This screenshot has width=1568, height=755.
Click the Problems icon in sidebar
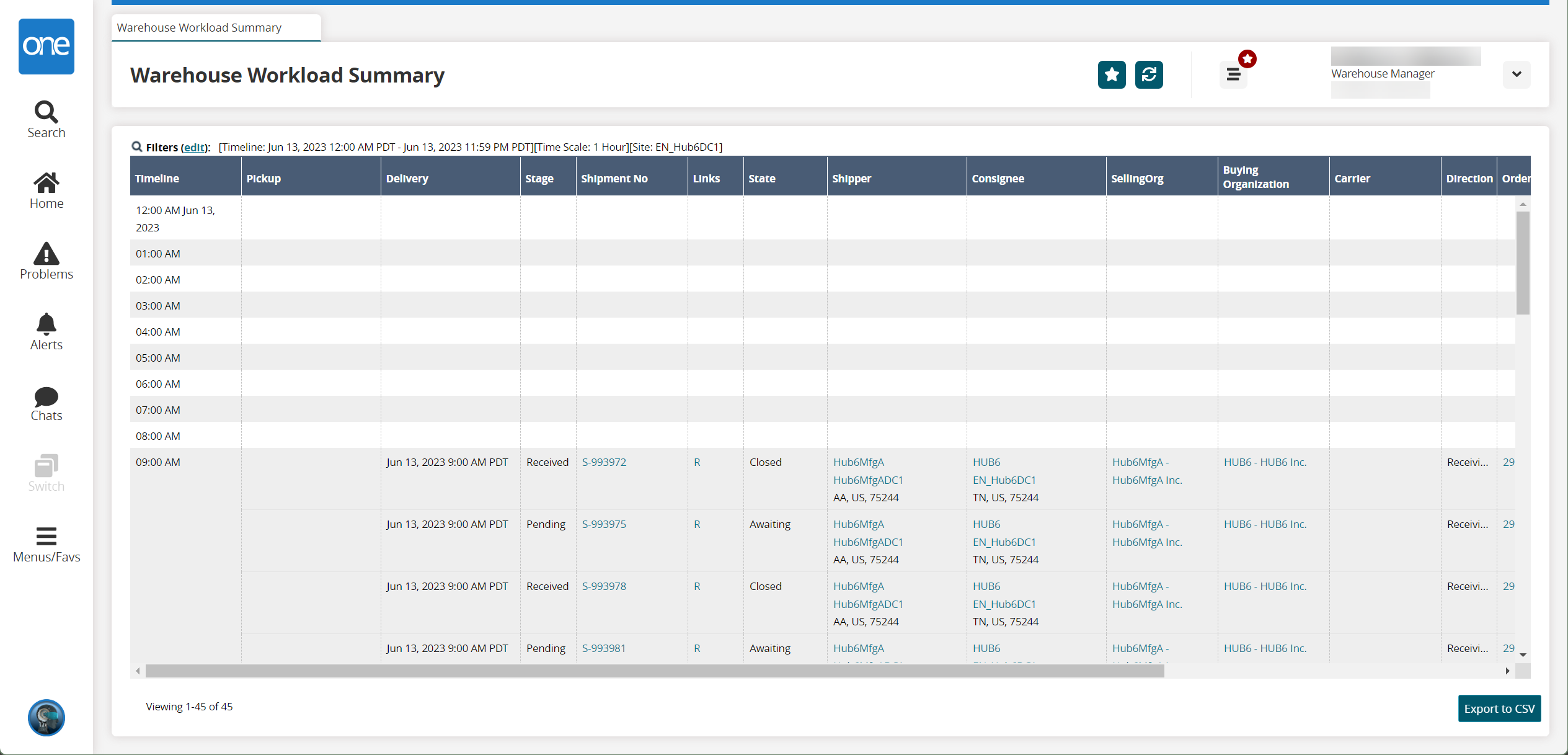[x=45, y=260]
